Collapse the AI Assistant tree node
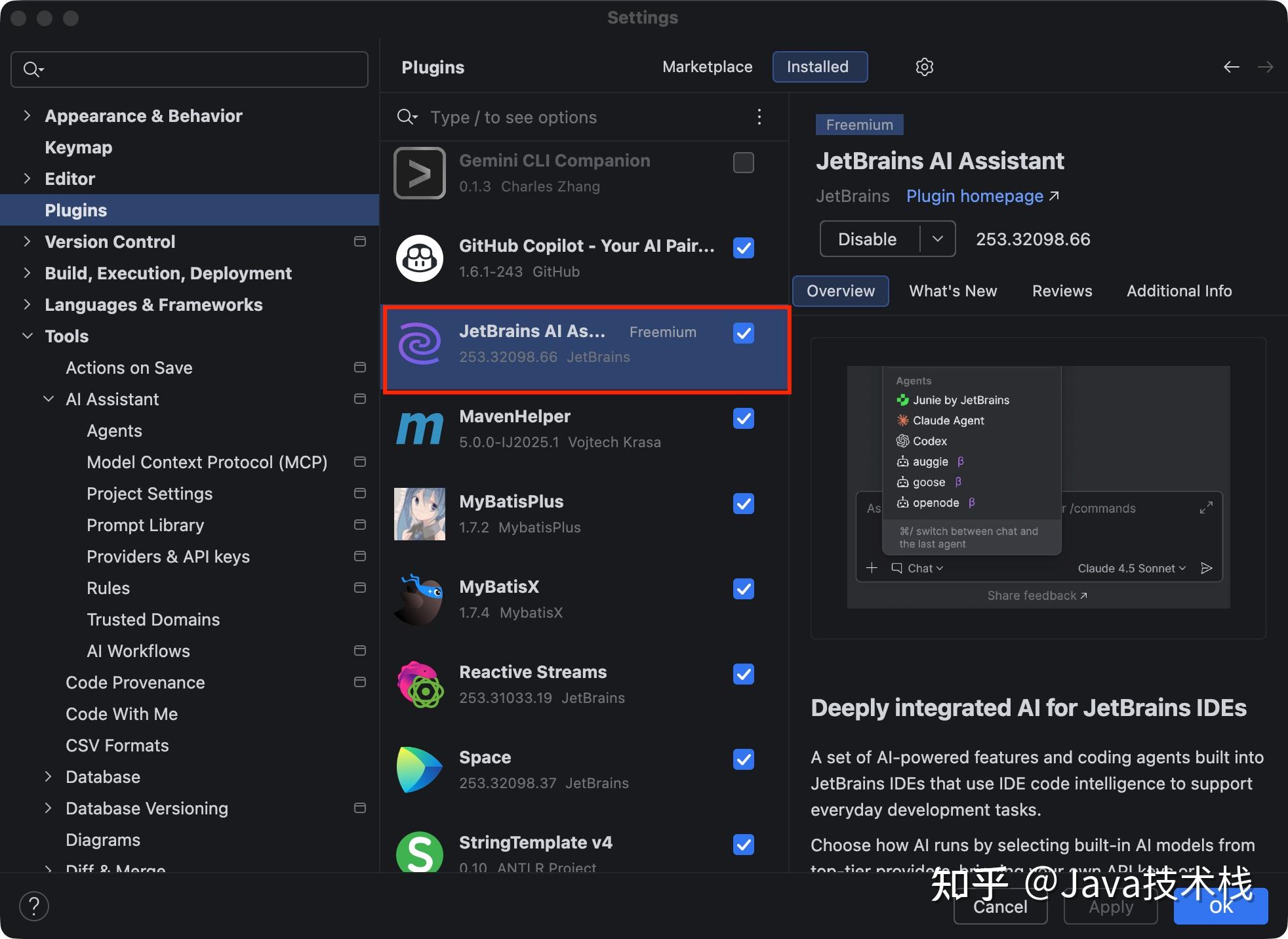This screenshot has height=939, width=1288. [49, 399]
